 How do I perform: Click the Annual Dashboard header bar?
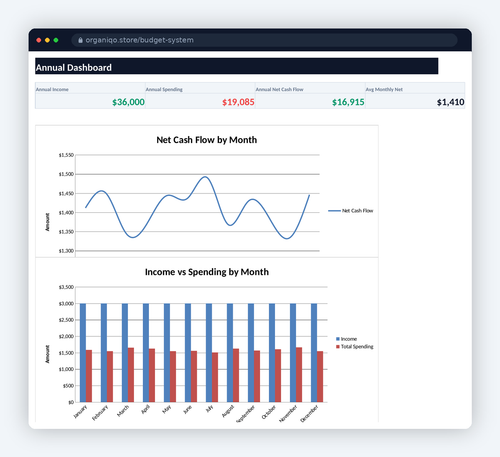click(237, 66)
